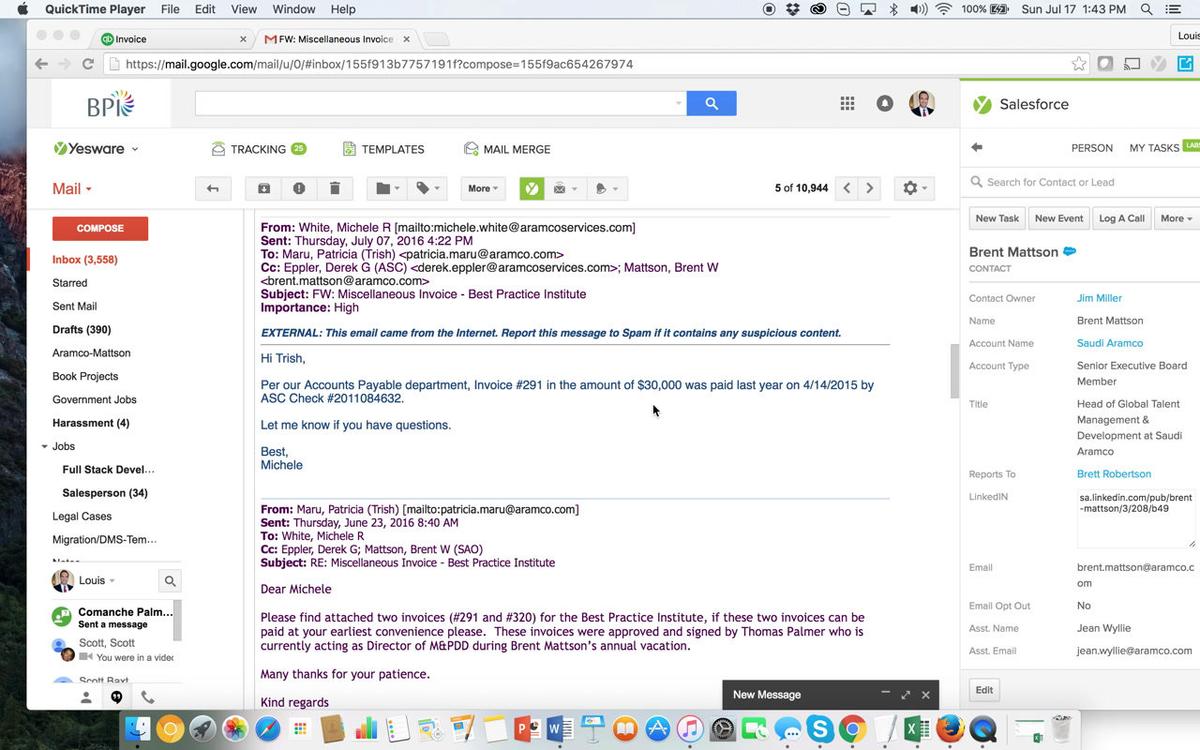Open Yesware TEMPLATES
This screenshot has height=750, width=1200.
coord(384,149)
